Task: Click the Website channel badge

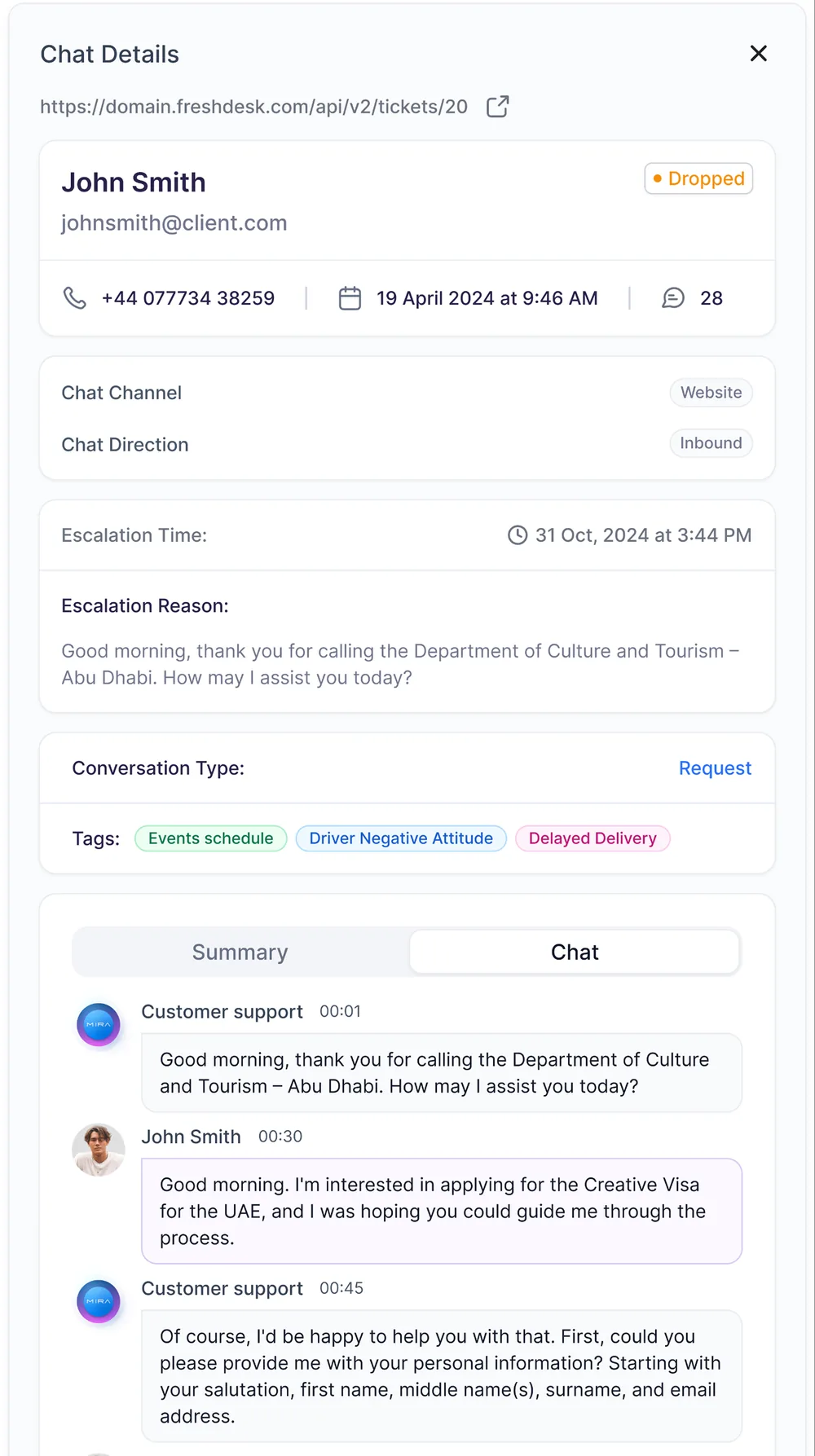Action: pyautogui.click(x=711, y=393)
